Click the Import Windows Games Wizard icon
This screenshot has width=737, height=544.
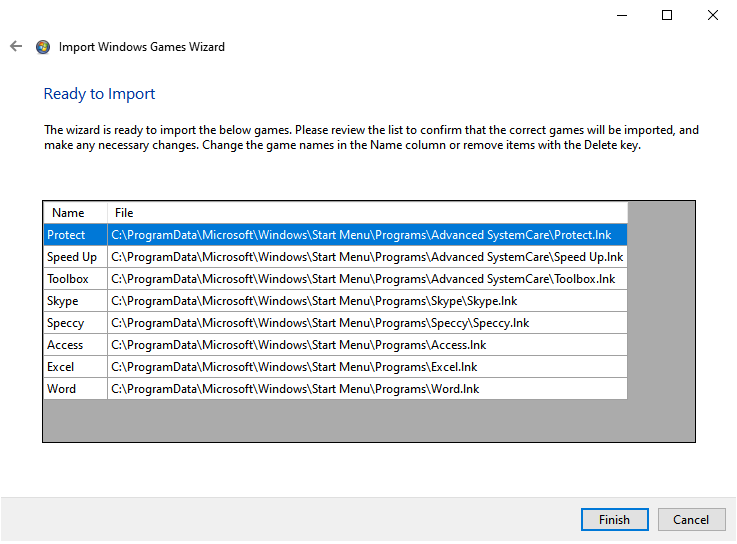(x=43, y=47)
